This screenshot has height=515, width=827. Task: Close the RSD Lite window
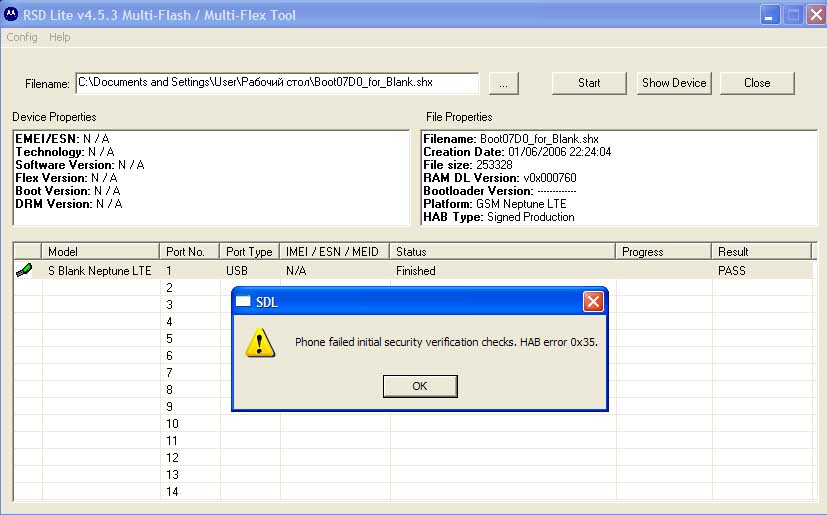coord(815,15)
